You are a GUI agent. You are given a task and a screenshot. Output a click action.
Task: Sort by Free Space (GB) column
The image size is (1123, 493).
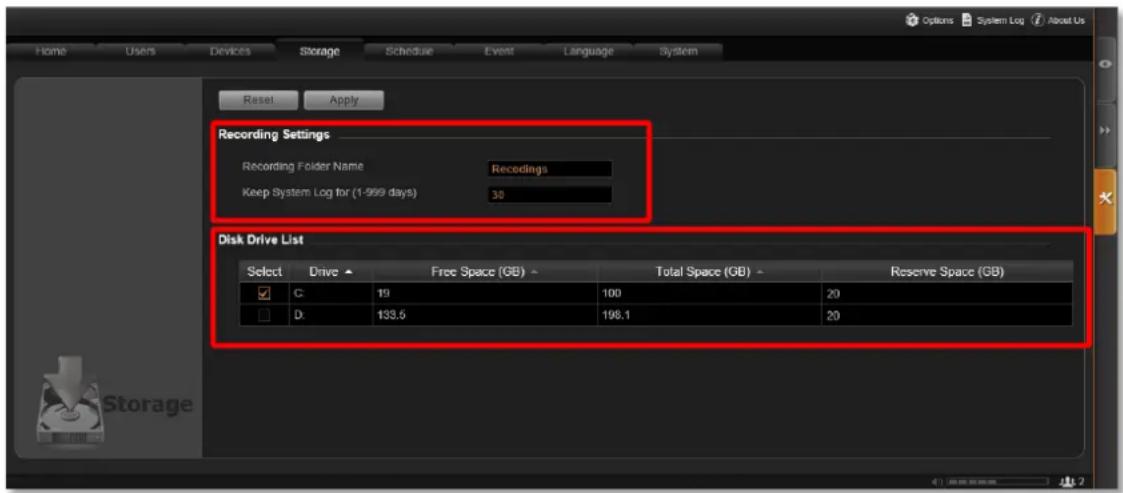point(484,272)
